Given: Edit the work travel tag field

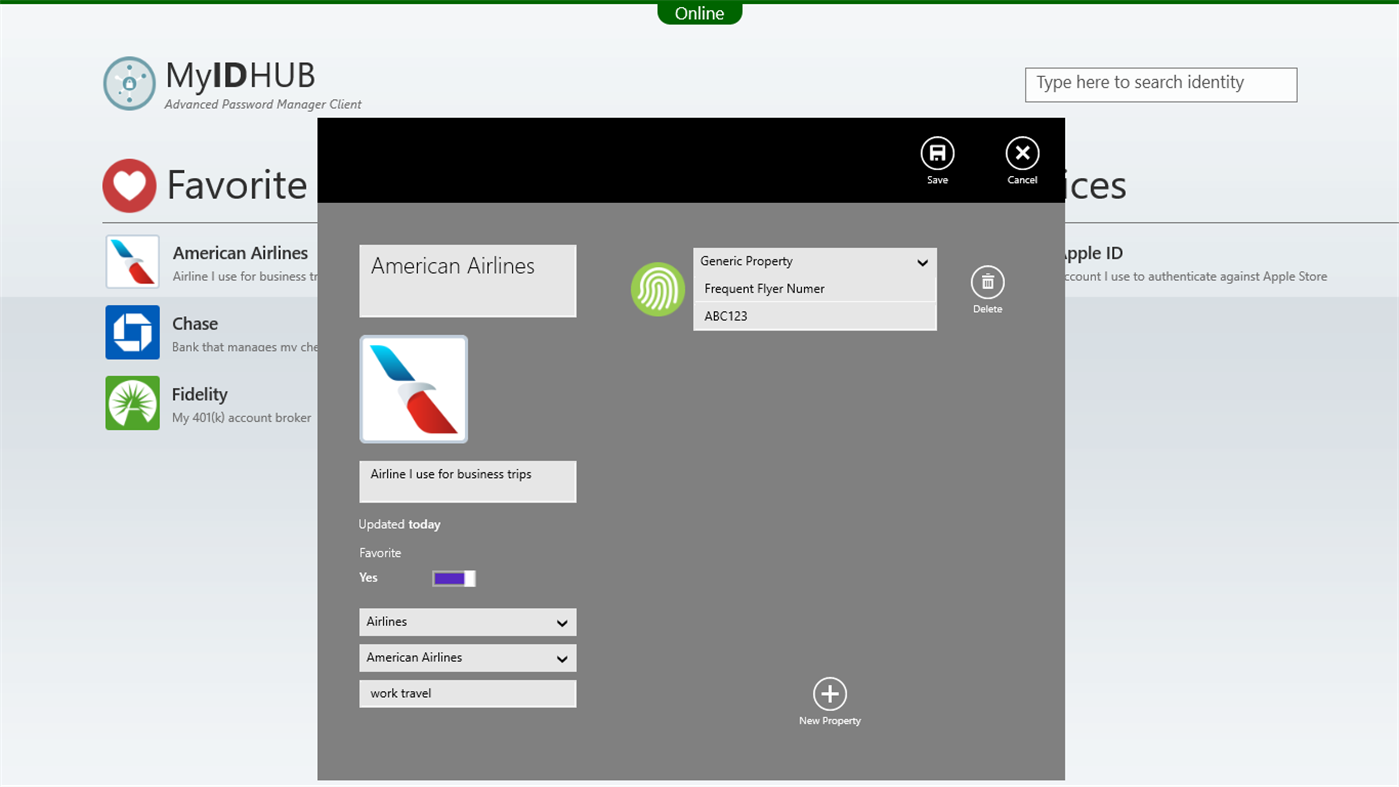Looking at the screenshot, I should click(467, 693).
